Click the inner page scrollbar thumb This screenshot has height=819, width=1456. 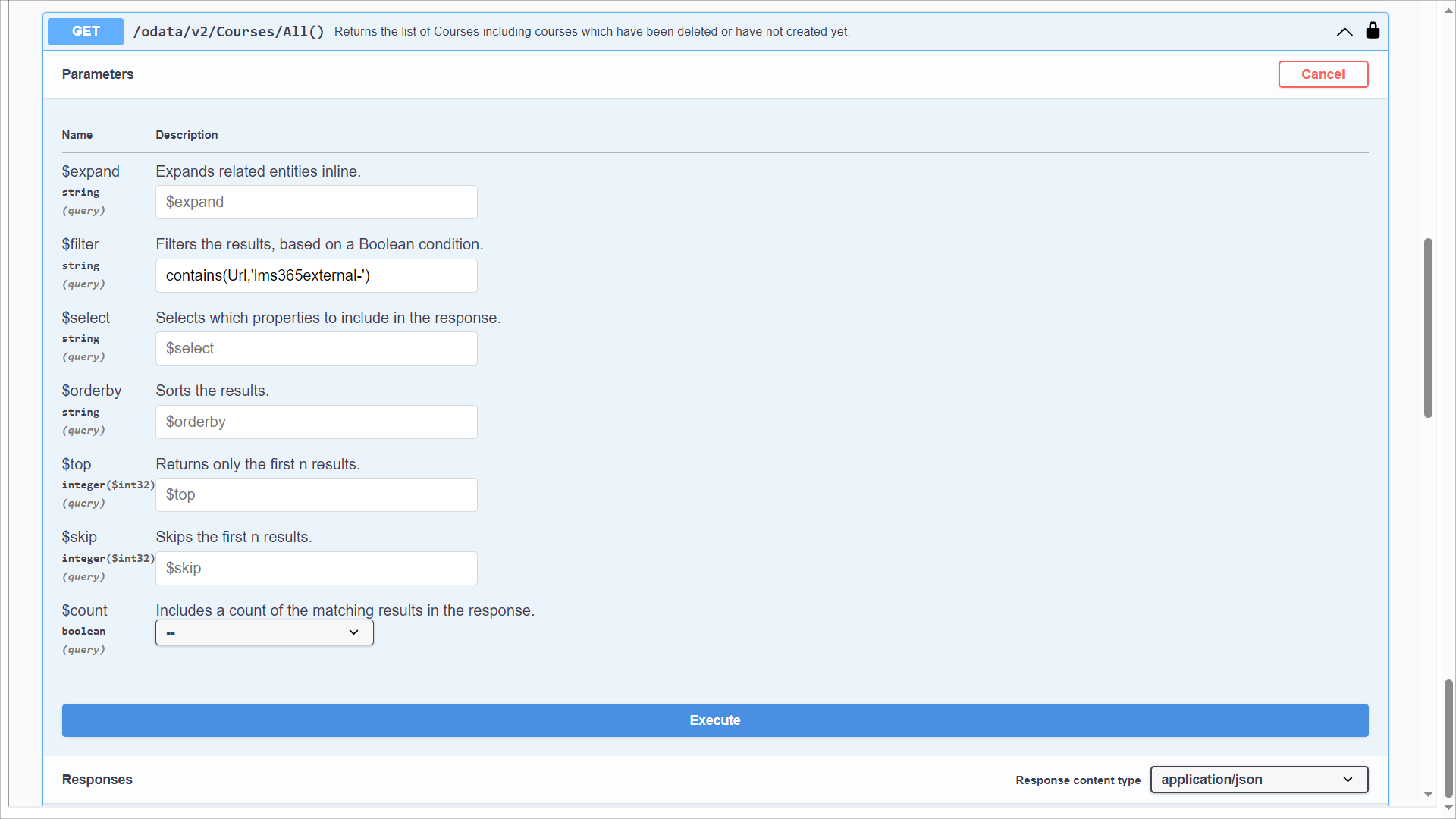[x=1428, y=328]
